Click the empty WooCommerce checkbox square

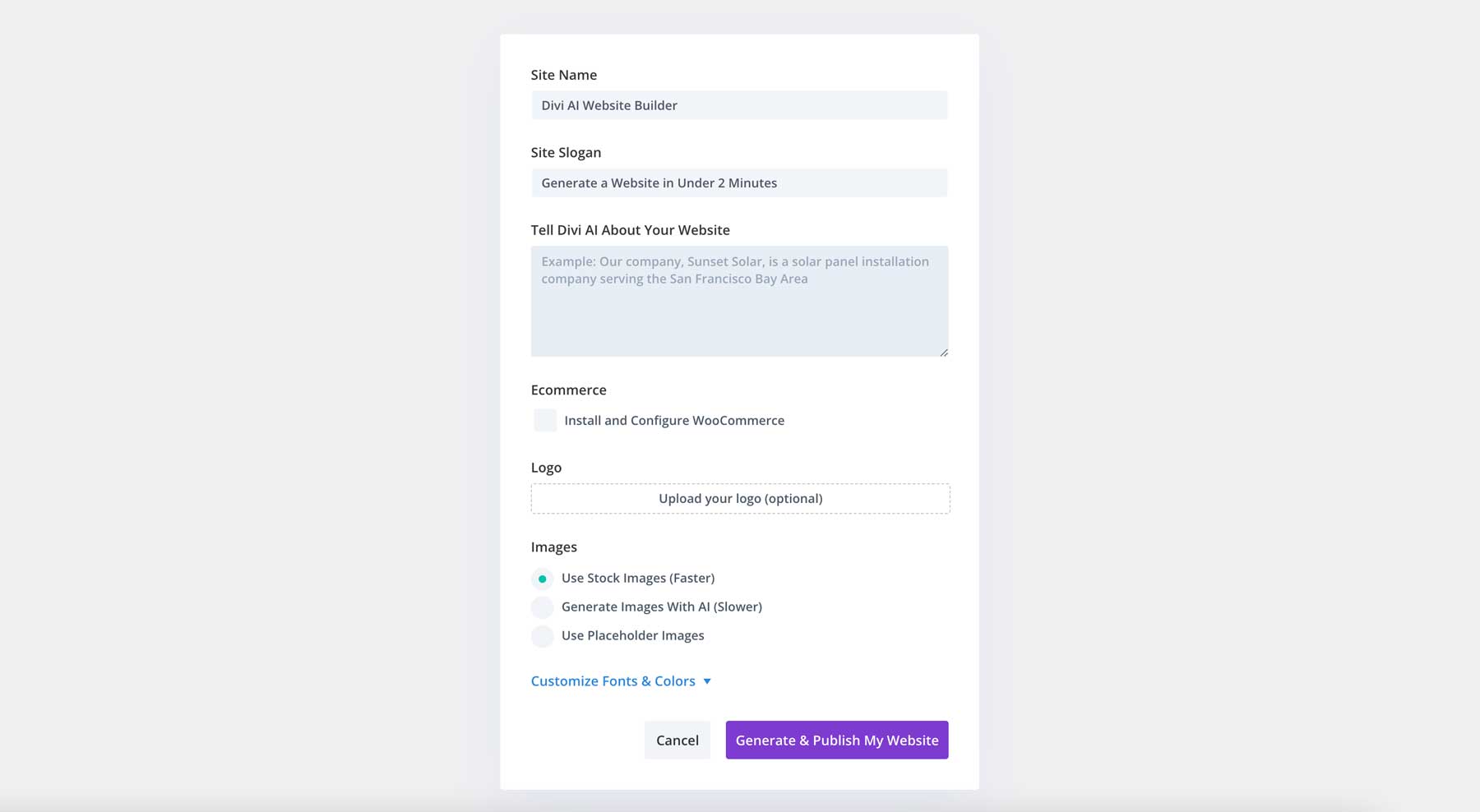click(544, 420)
